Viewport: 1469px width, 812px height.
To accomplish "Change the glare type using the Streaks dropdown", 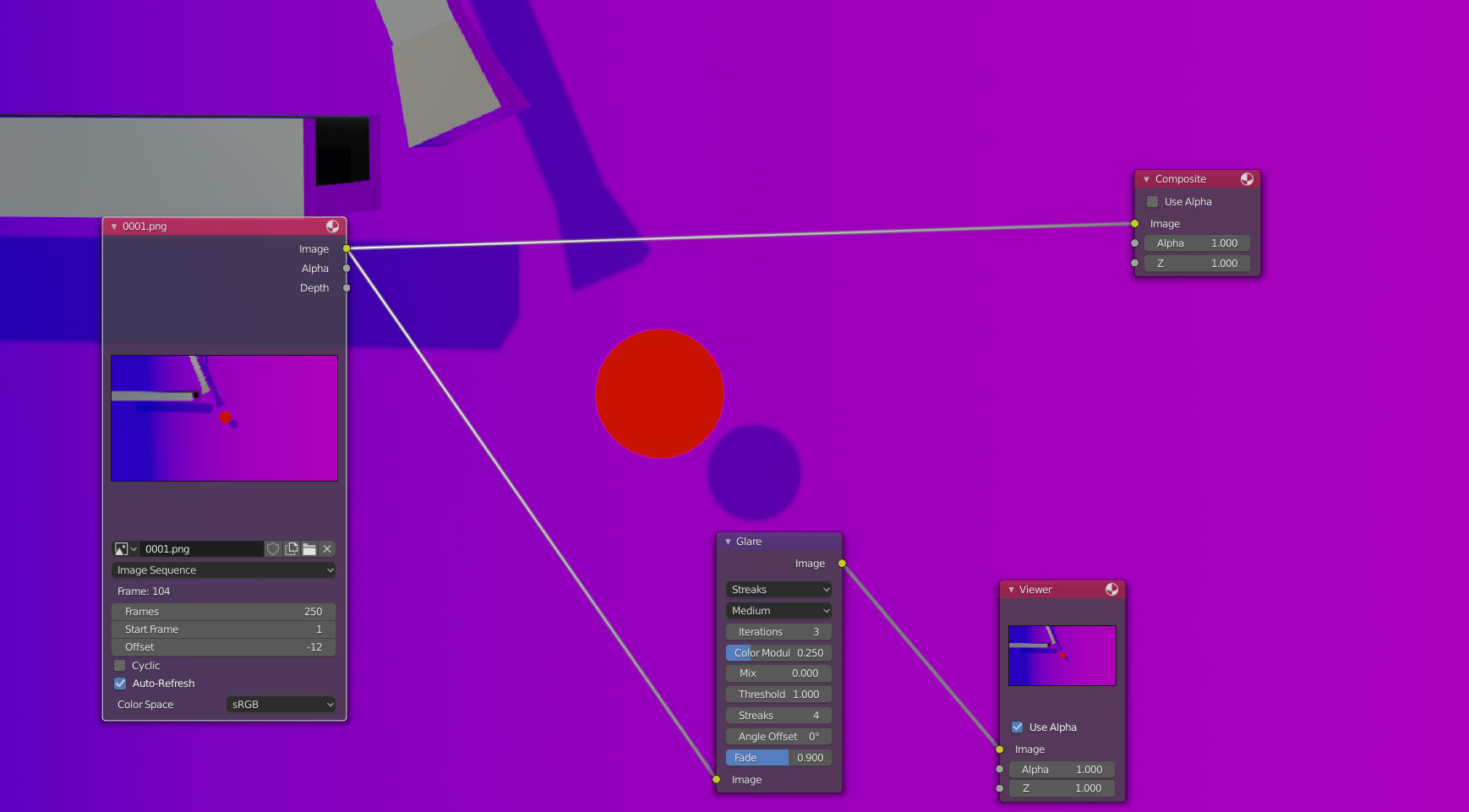I will tap(778, 589).
